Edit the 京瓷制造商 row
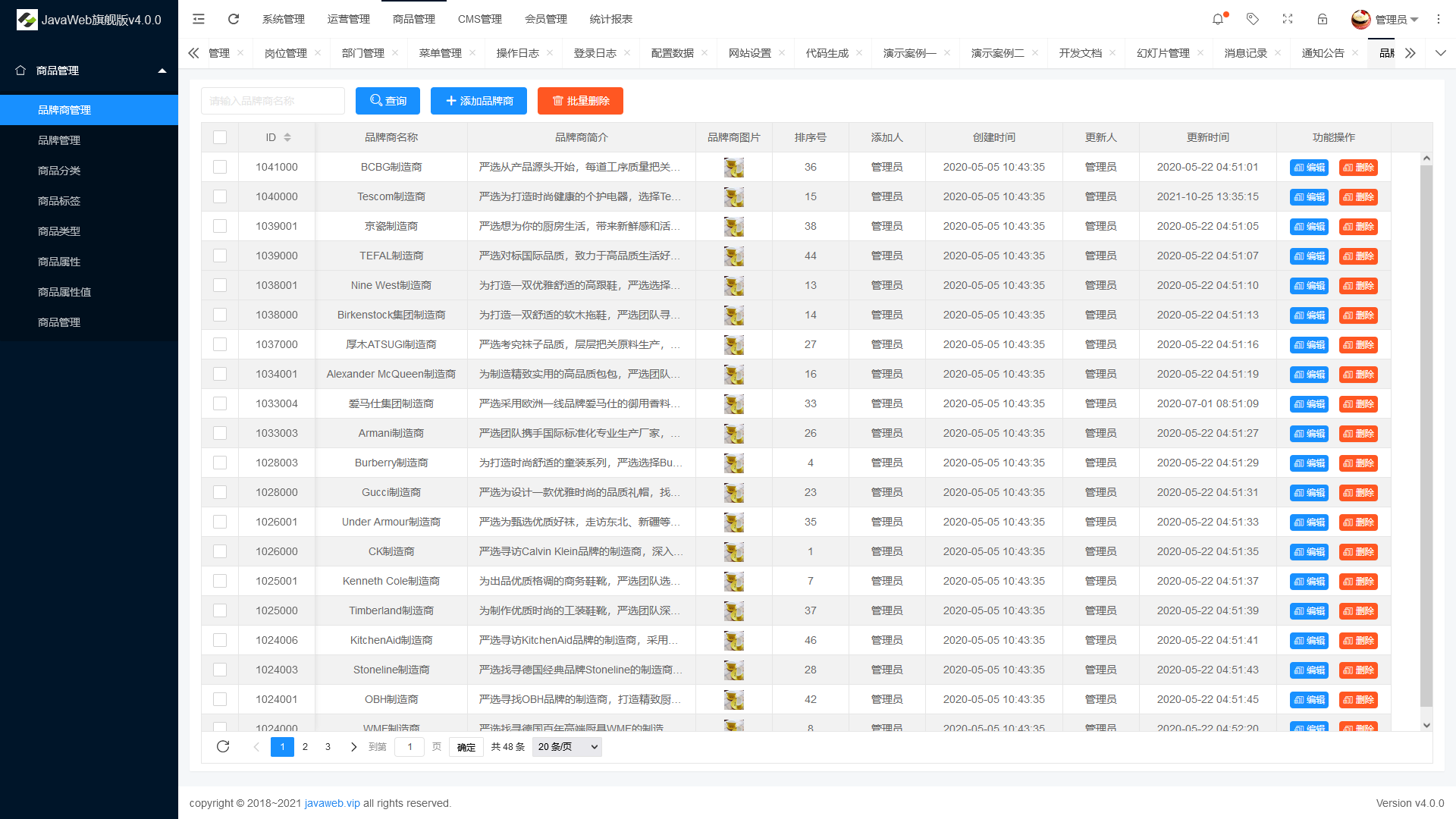 (1309, 227)
